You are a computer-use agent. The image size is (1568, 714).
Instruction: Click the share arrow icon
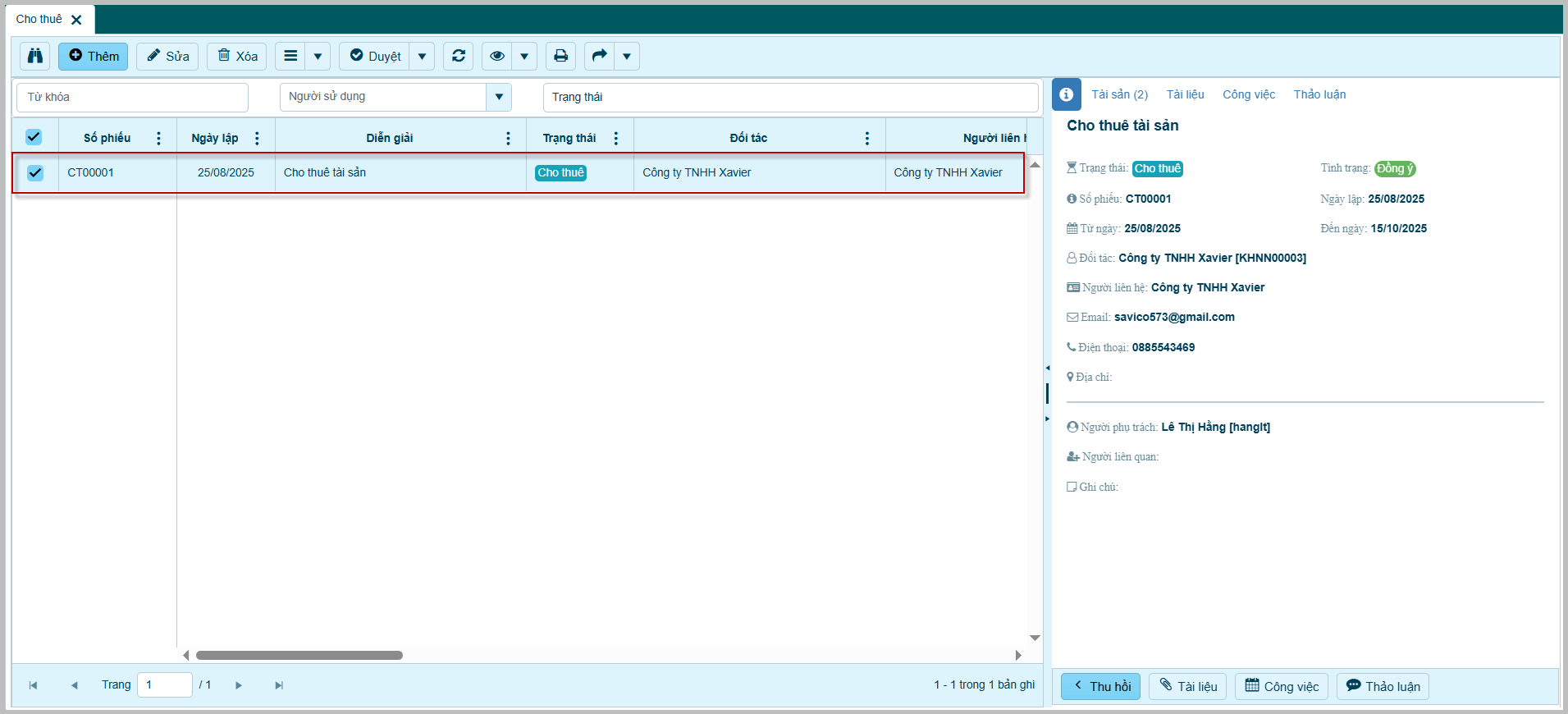[600, 56]
